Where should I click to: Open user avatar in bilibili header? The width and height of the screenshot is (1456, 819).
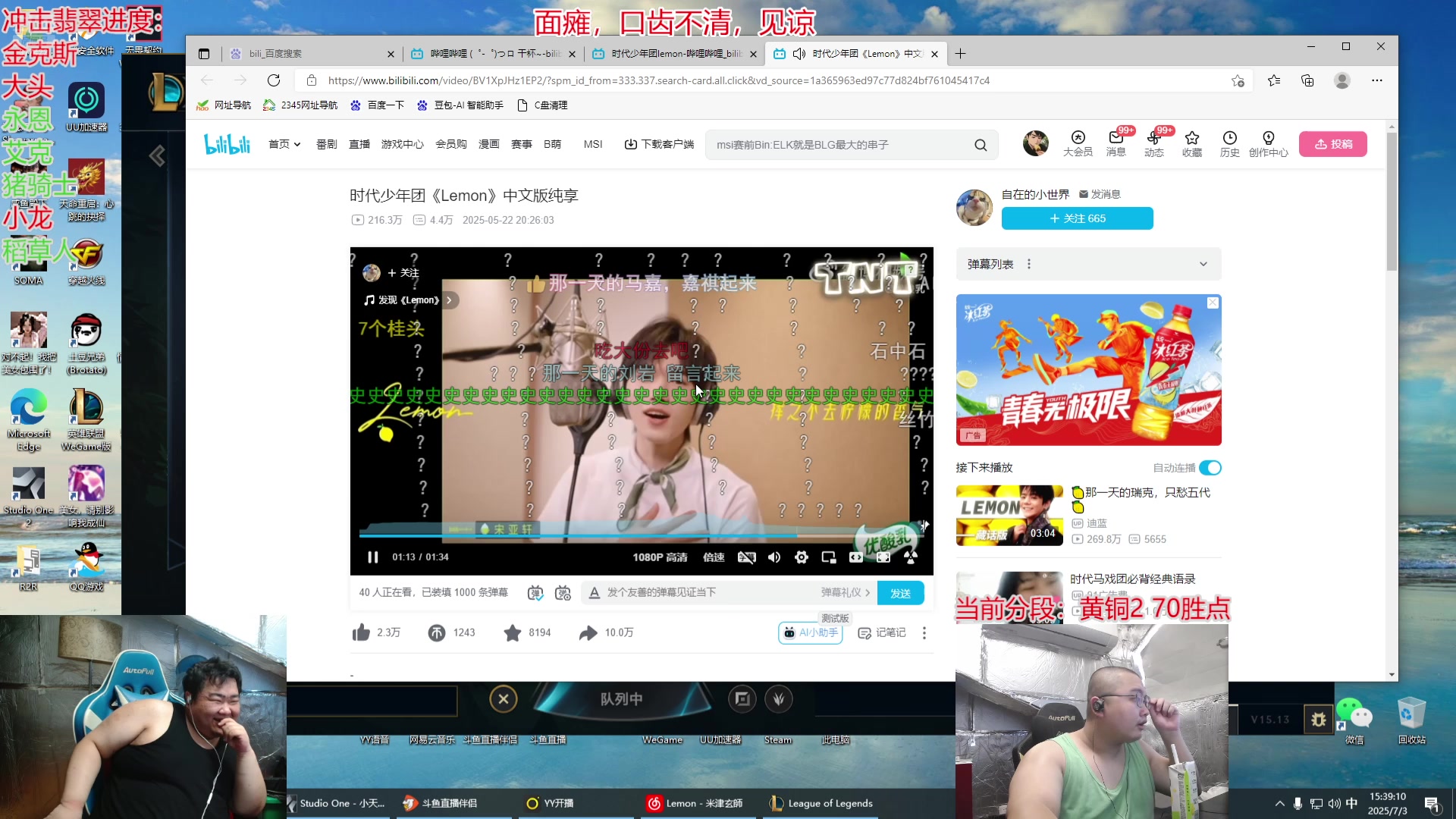click(x=1035, y=143)
